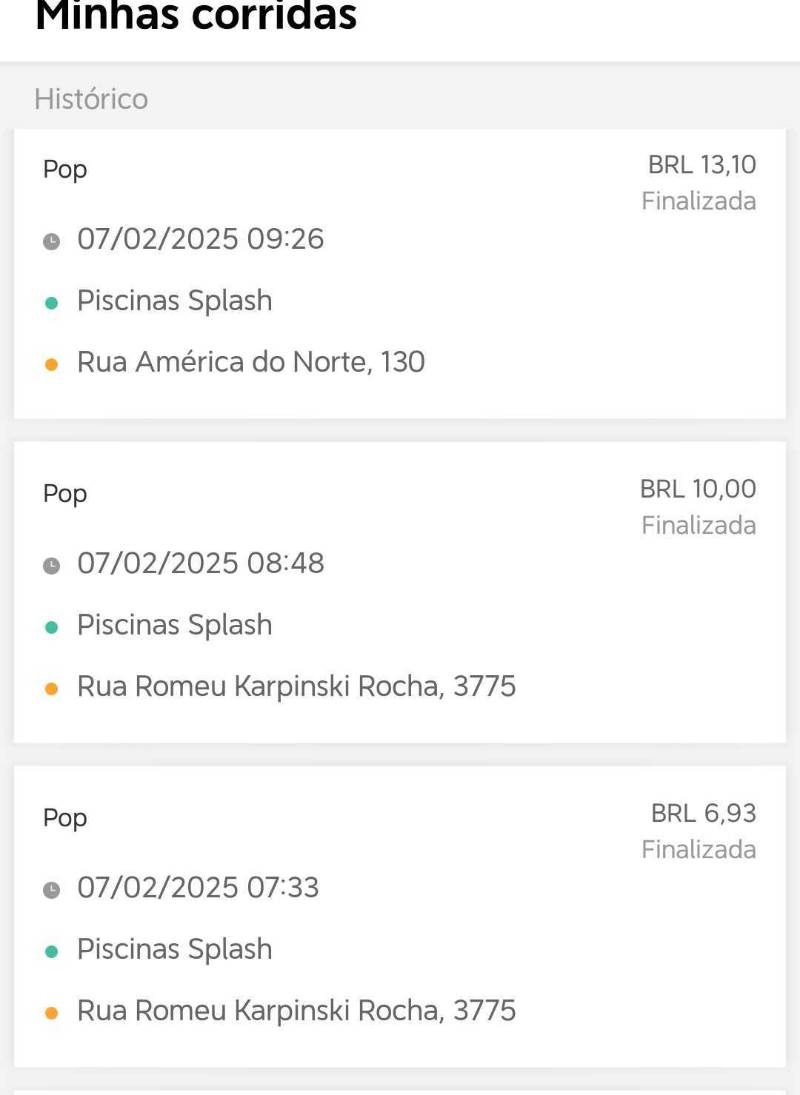Tap the Pop label in the 08:48 ride
Viewport: 800px width, 1095px height.
click(65, 494)
